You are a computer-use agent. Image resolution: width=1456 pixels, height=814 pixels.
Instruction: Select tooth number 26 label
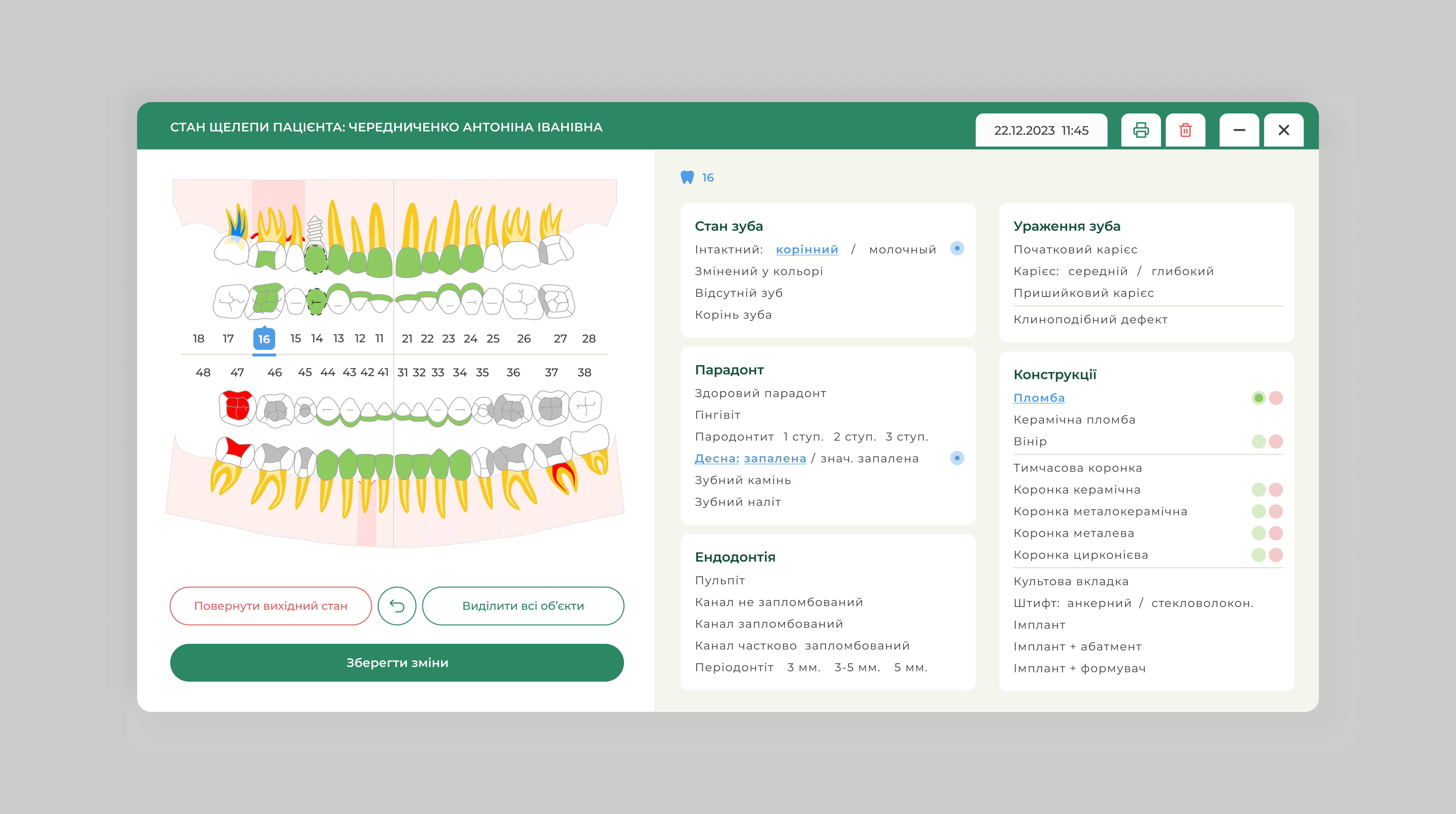pos(523,338)
